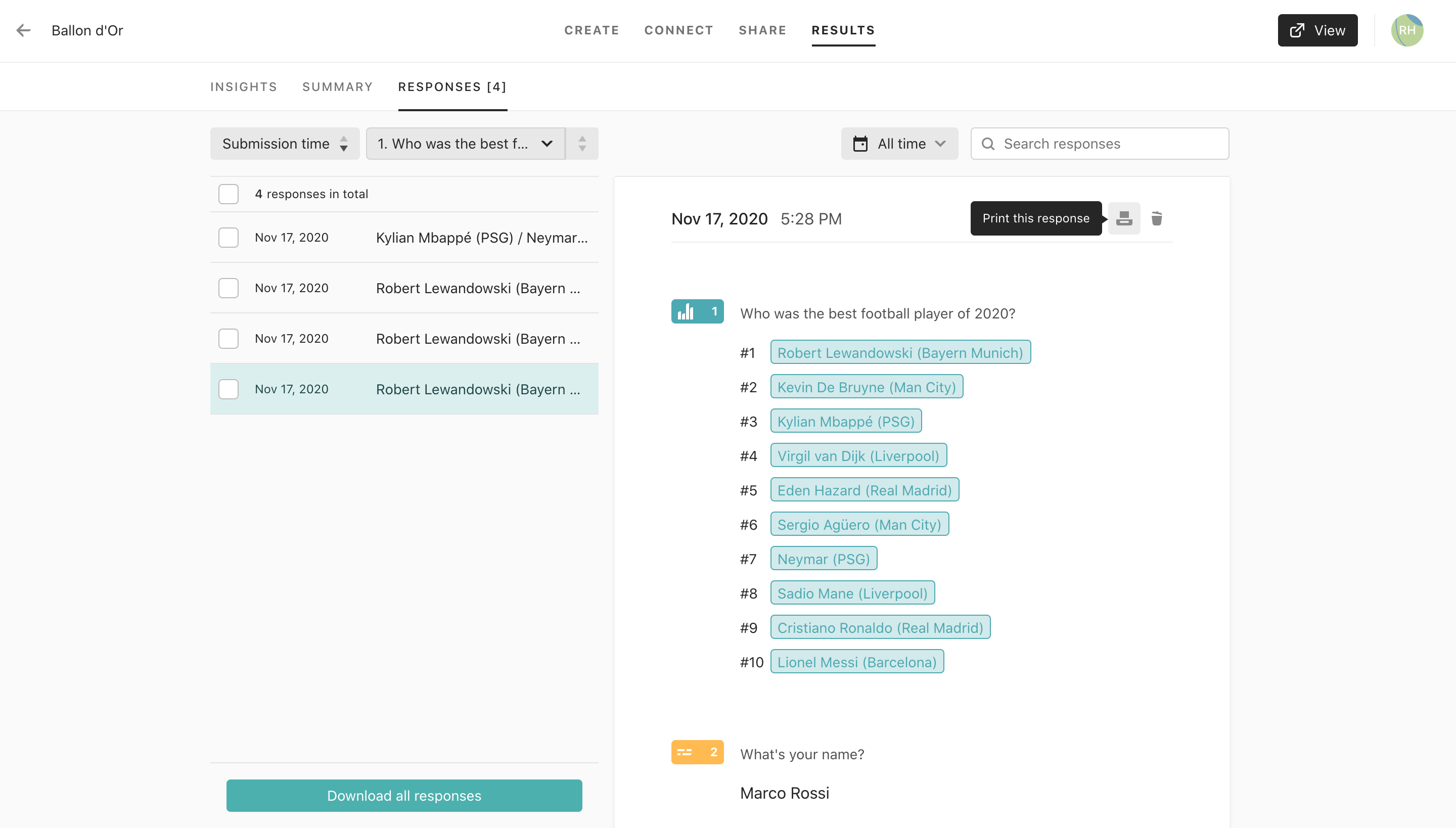The height and width of the screenshot is (828, 1456).
Task: Click the magnifier icon in search box
Action: pyautogui.click(x=988, y=144)
